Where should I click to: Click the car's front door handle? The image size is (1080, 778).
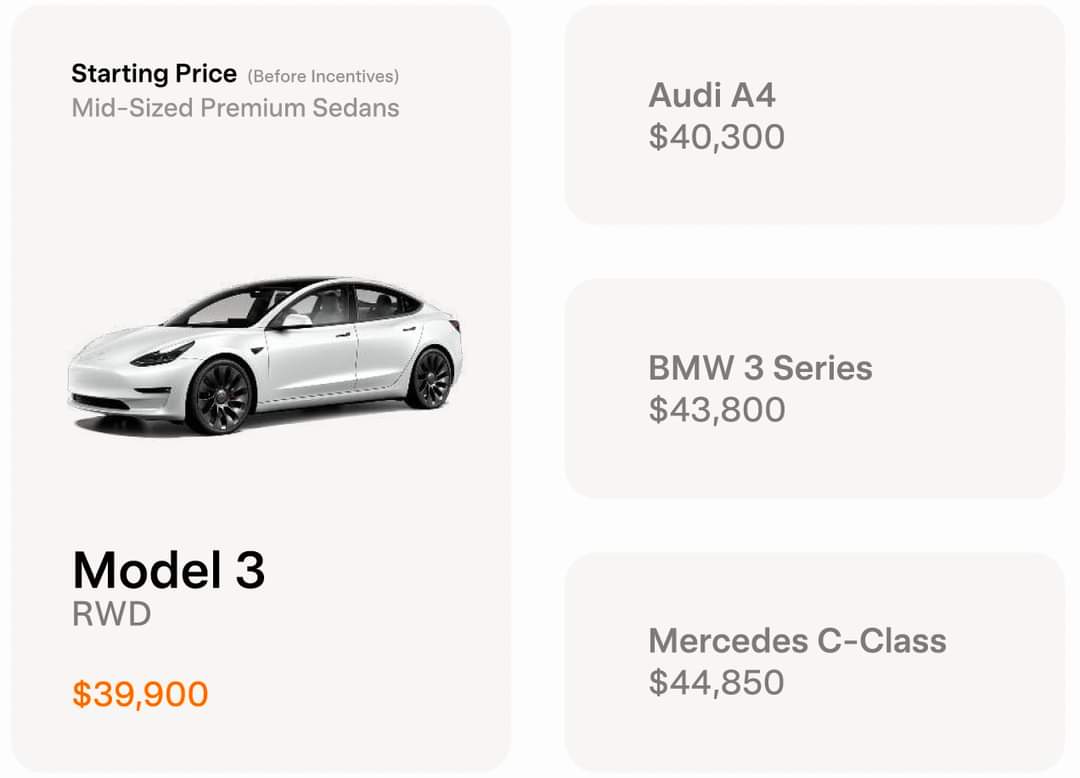point(343,334)
